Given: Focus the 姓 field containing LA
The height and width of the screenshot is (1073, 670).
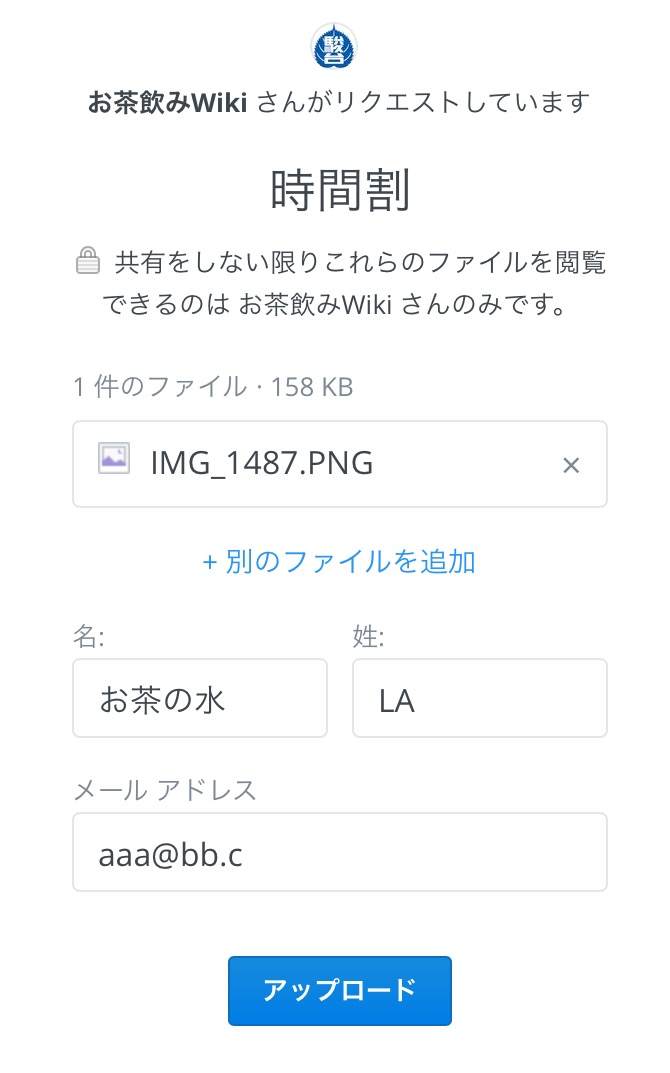Looking at the screenshot, I should pyautogui.click(x=479, y=698).
